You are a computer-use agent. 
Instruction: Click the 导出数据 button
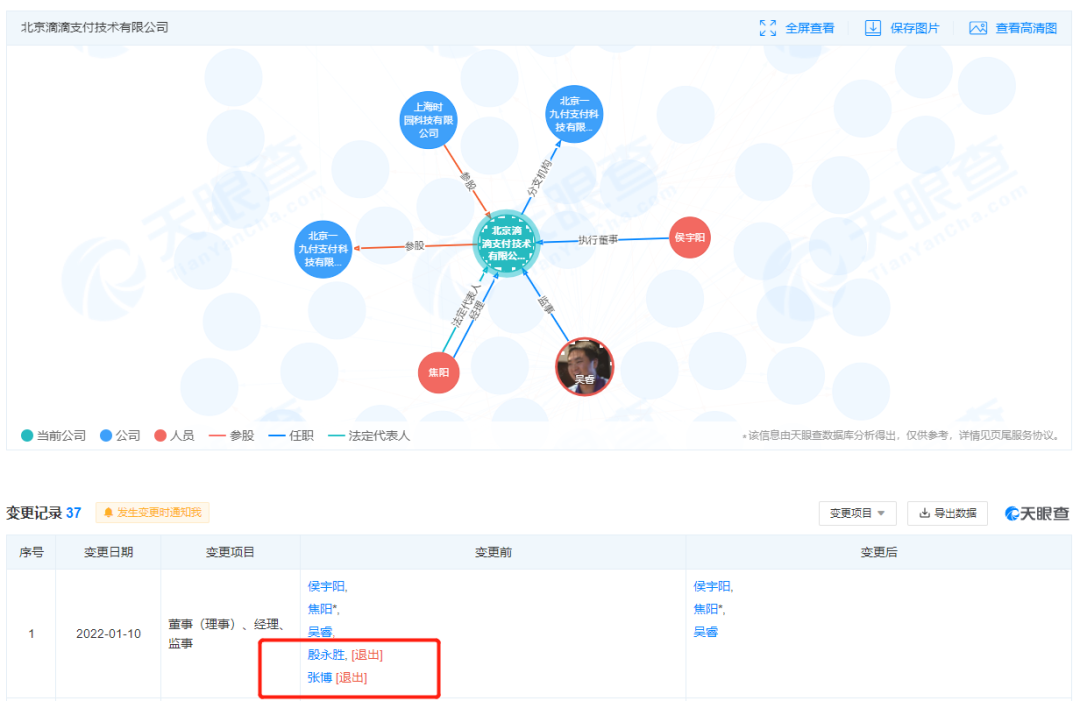(947, 513)
